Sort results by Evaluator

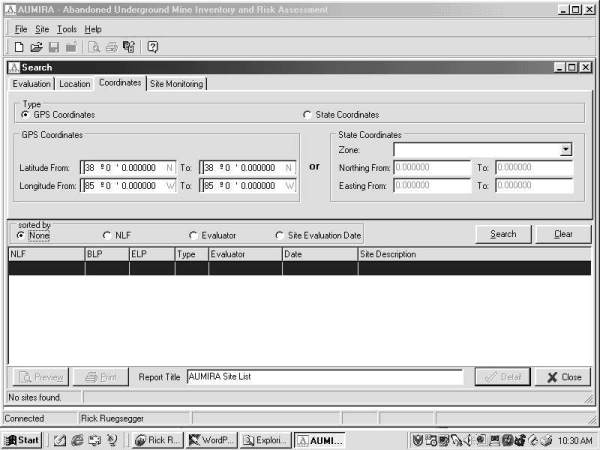[193, 235]
